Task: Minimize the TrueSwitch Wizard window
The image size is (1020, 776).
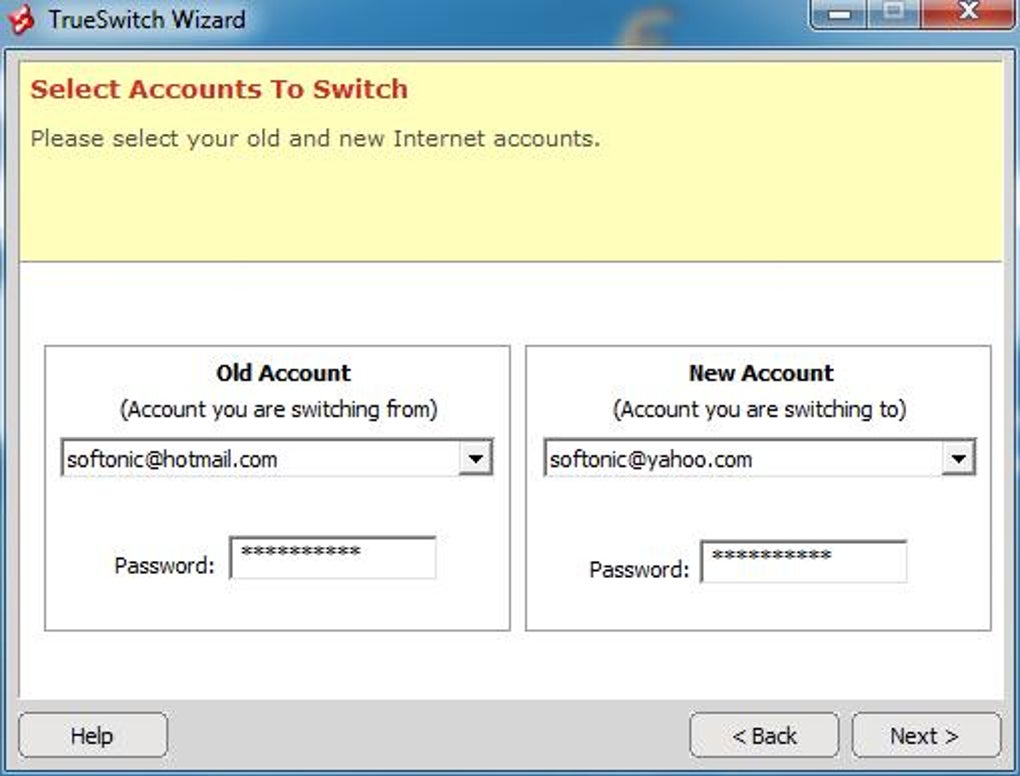Action: pos(838,13)
